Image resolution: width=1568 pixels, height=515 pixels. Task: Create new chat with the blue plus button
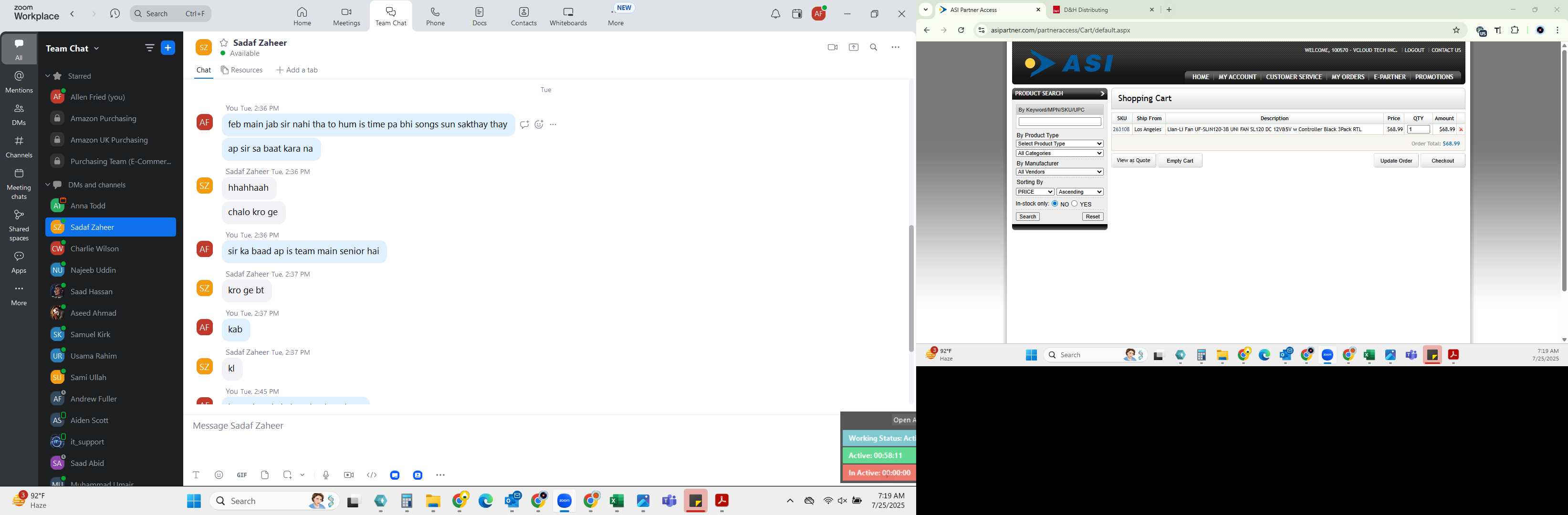(168, 48)
